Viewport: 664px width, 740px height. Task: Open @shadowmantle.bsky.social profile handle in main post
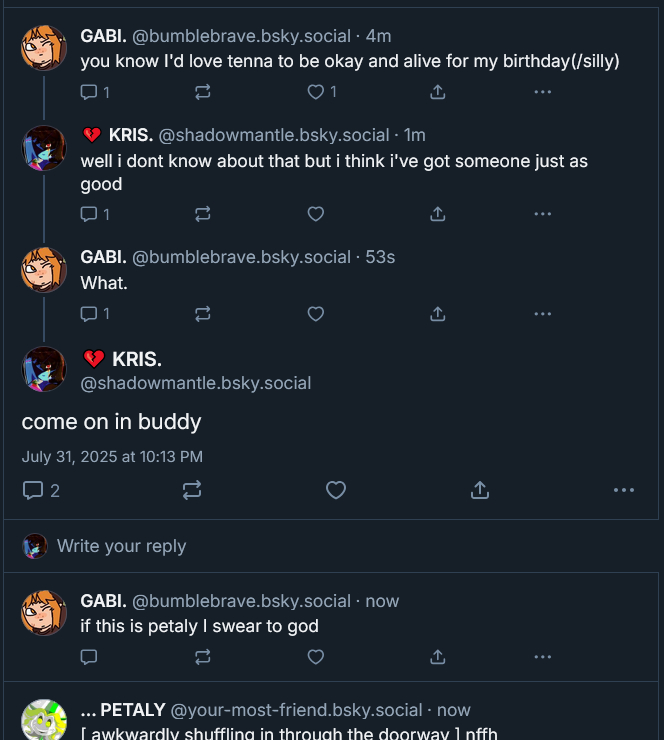pyautogui.click(x=196, y=383)
